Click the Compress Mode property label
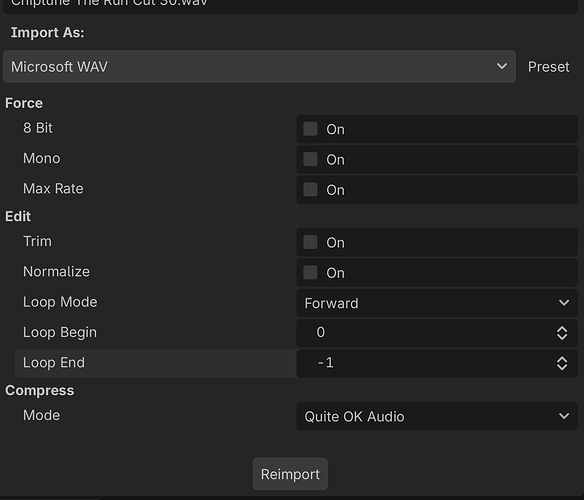The image size is (584, 500). (42, 415)
